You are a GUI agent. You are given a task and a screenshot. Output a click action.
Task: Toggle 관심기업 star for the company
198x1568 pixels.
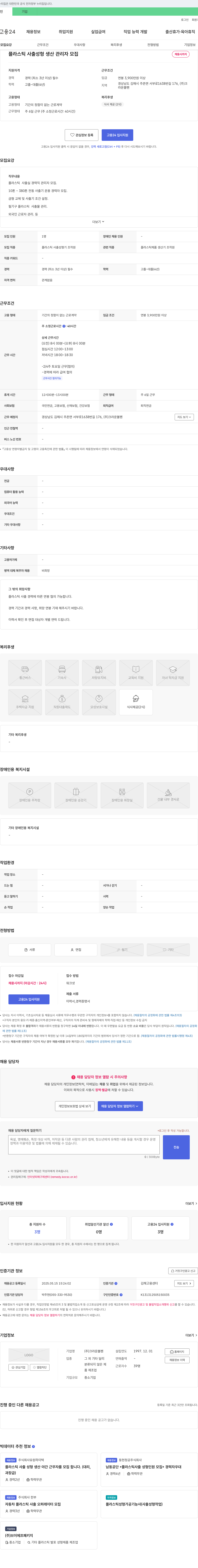pos(18,1367)
